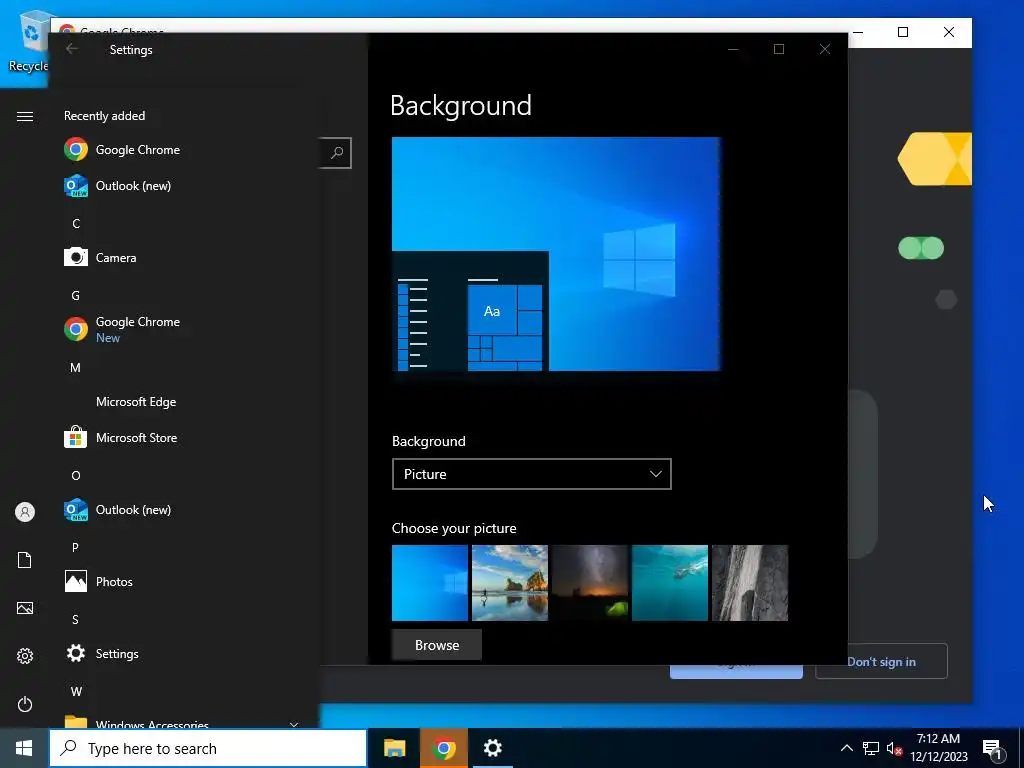Jump to letter C in the app list

[76, 223]
